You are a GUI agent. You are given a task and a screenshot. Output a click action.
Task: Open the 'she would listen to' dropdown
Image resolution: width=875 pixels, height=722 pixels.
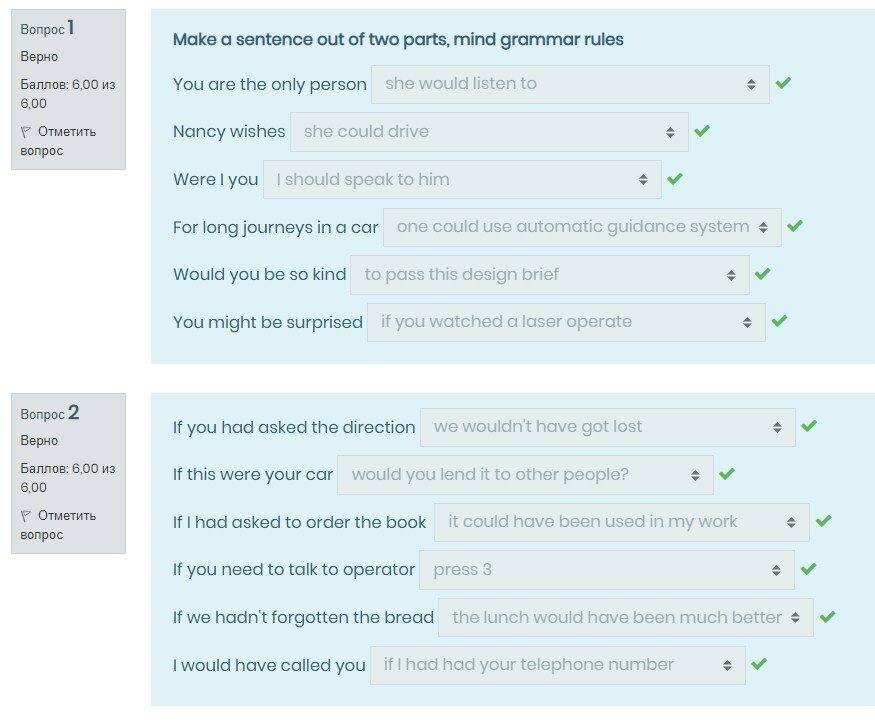(570, 84)
